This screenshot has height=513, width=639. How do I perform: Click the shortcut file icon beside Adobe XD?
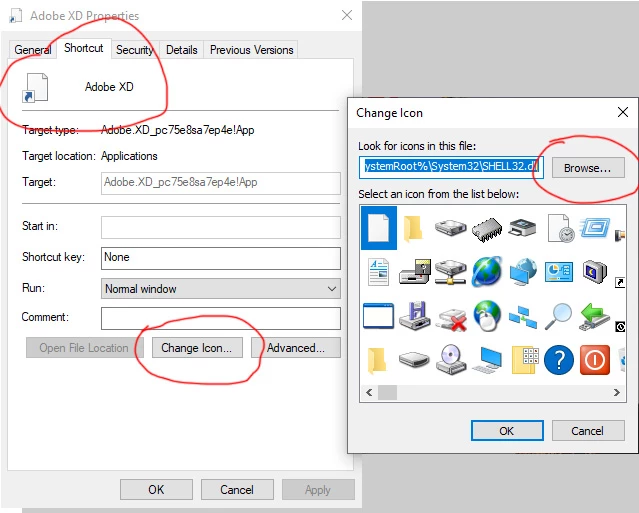coord(35,87)
